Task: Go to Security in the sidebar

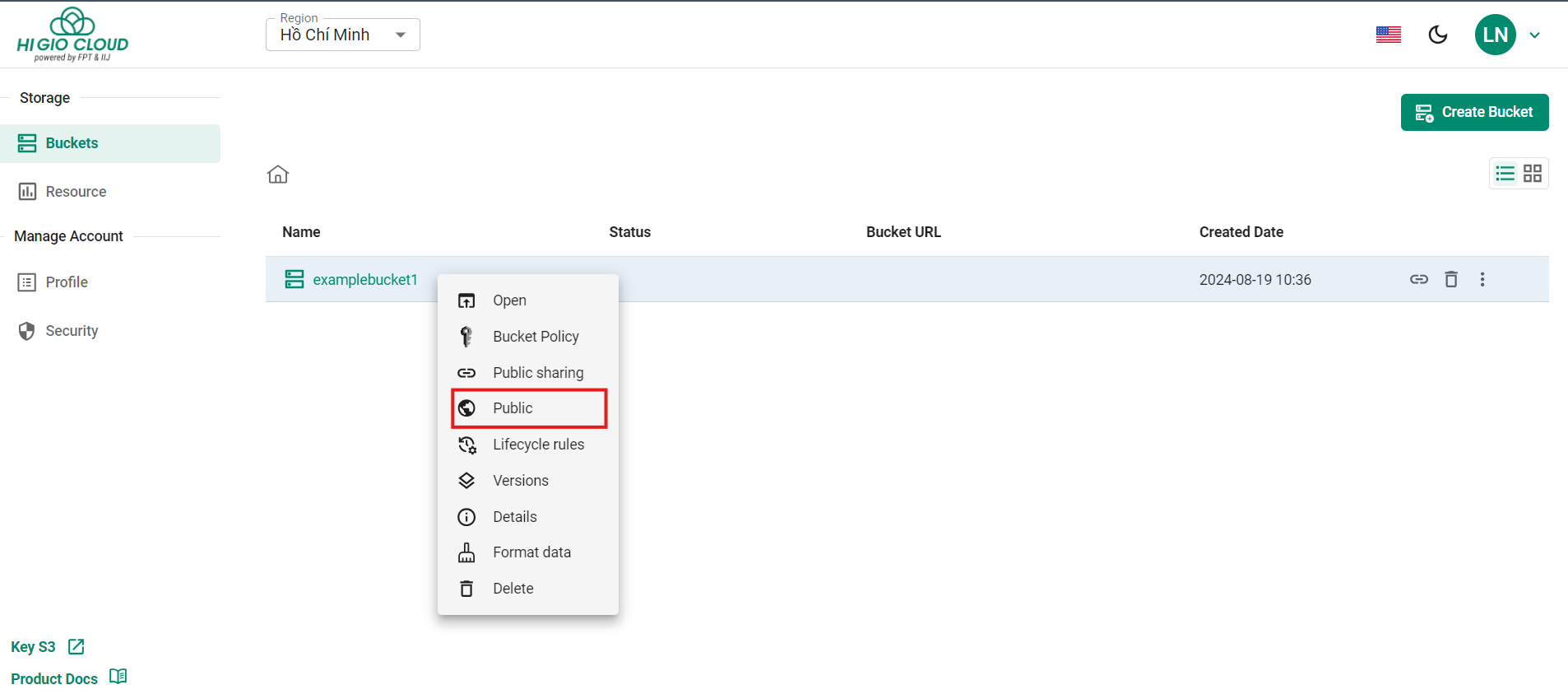Action: pos(72,331)
